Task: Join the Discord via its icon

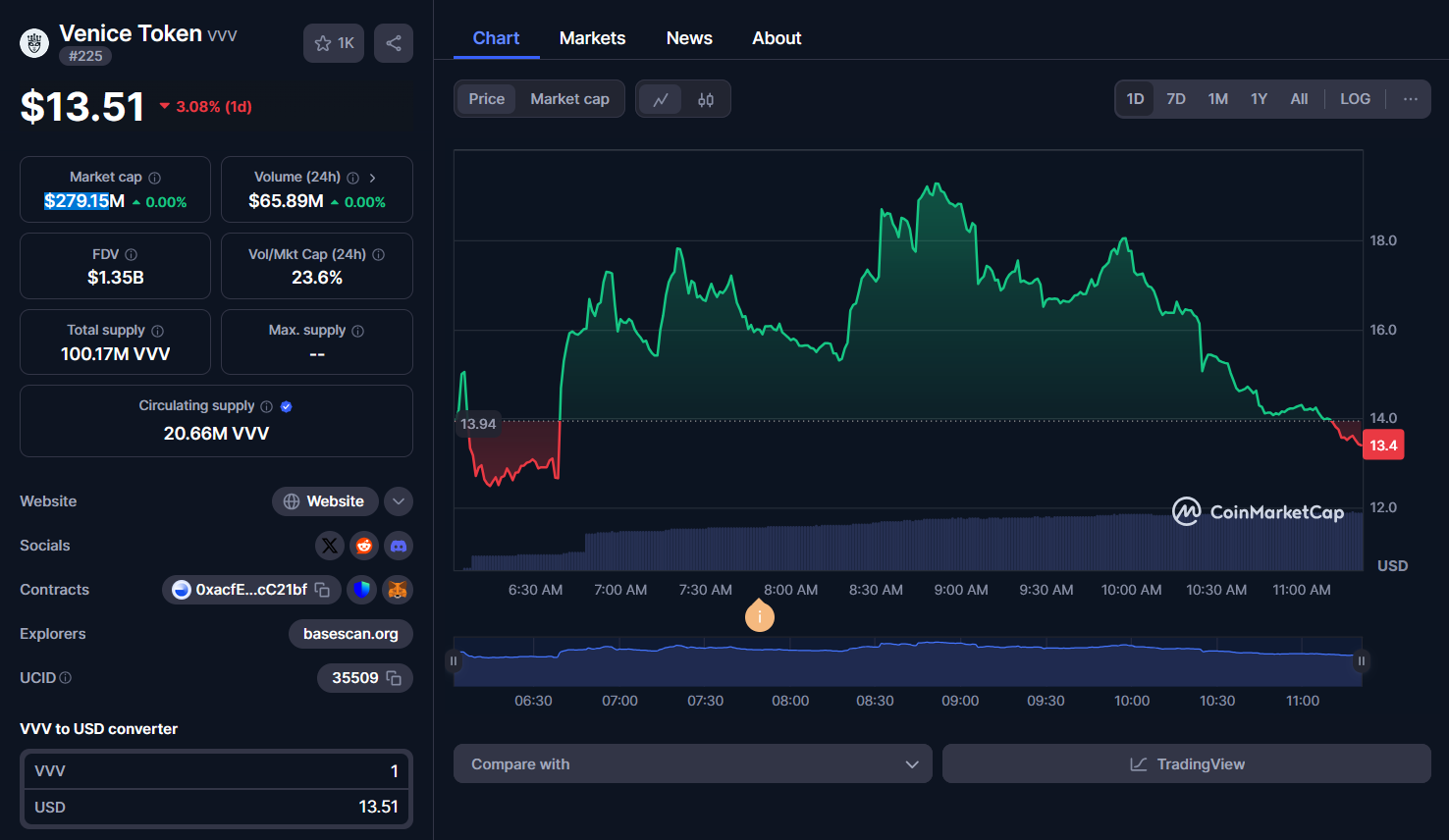Action: 399,546
